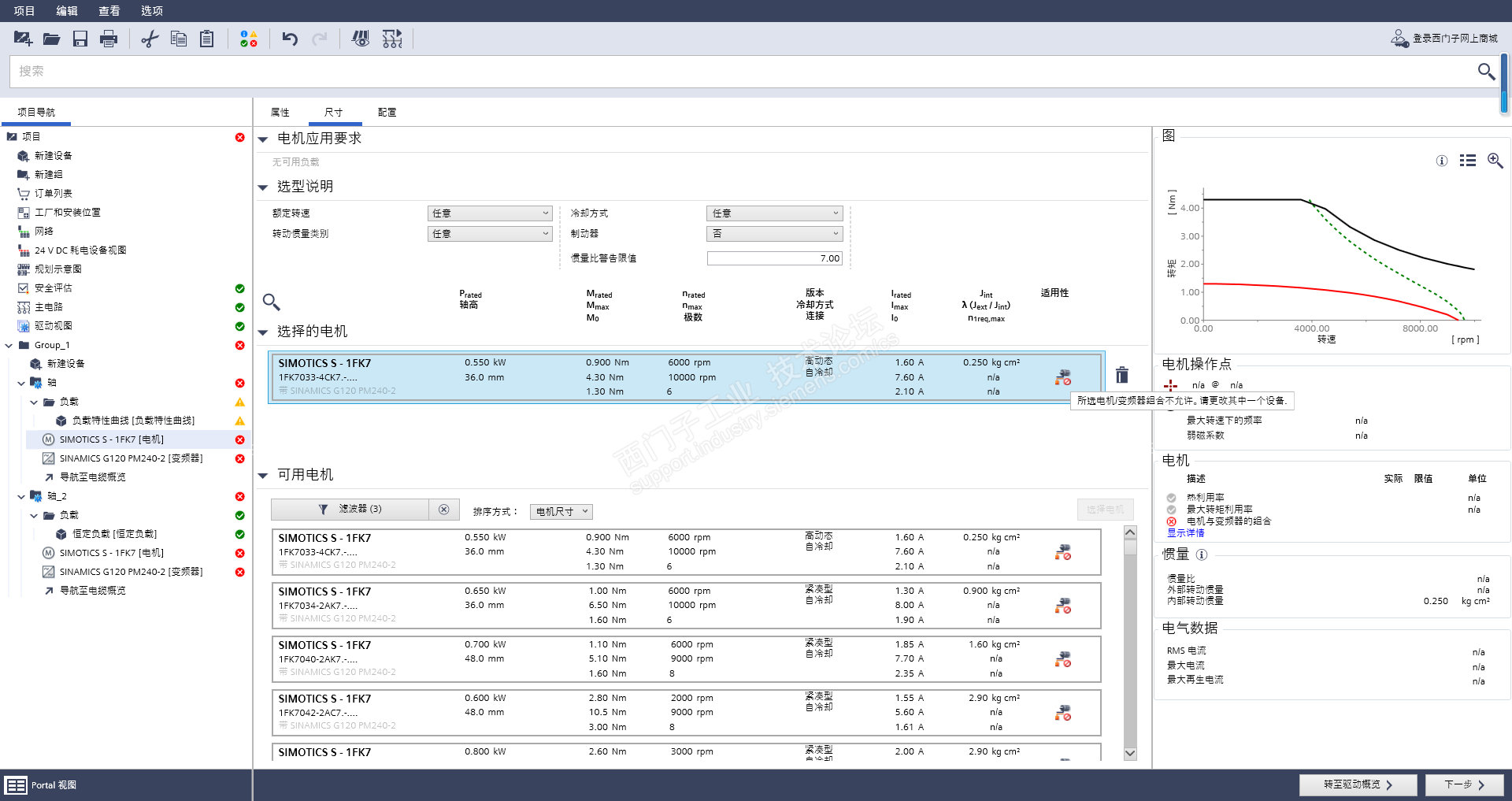The height and width of the screenshot is (801, 1512).
Task: Select 负载特性曲线 tree item
Action: tap(133, 421)
